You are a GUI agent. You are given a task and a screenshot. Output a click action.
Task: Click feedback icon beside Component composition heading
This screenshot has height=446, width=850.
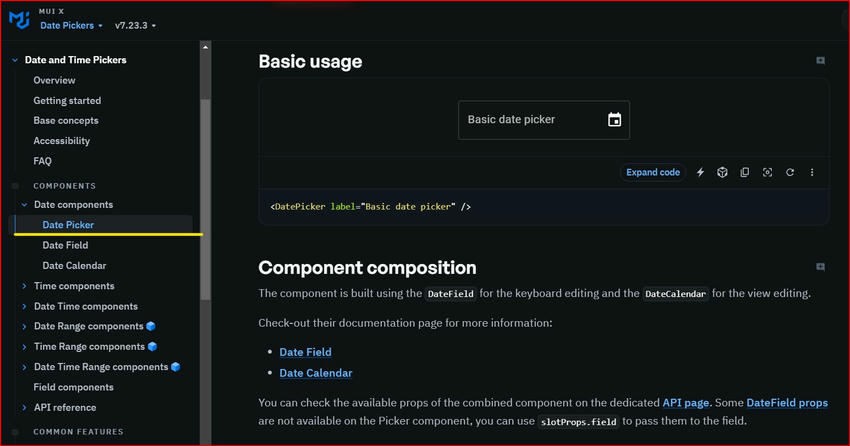pos(820,267)
